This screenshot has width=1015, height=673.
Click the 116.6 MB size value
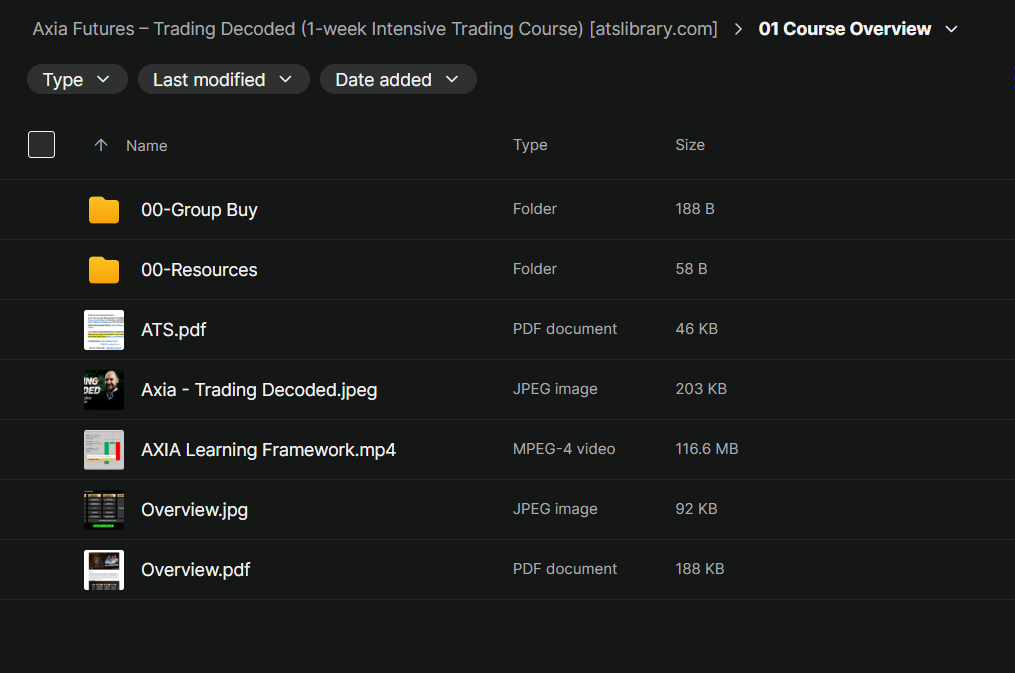(707, 449)
